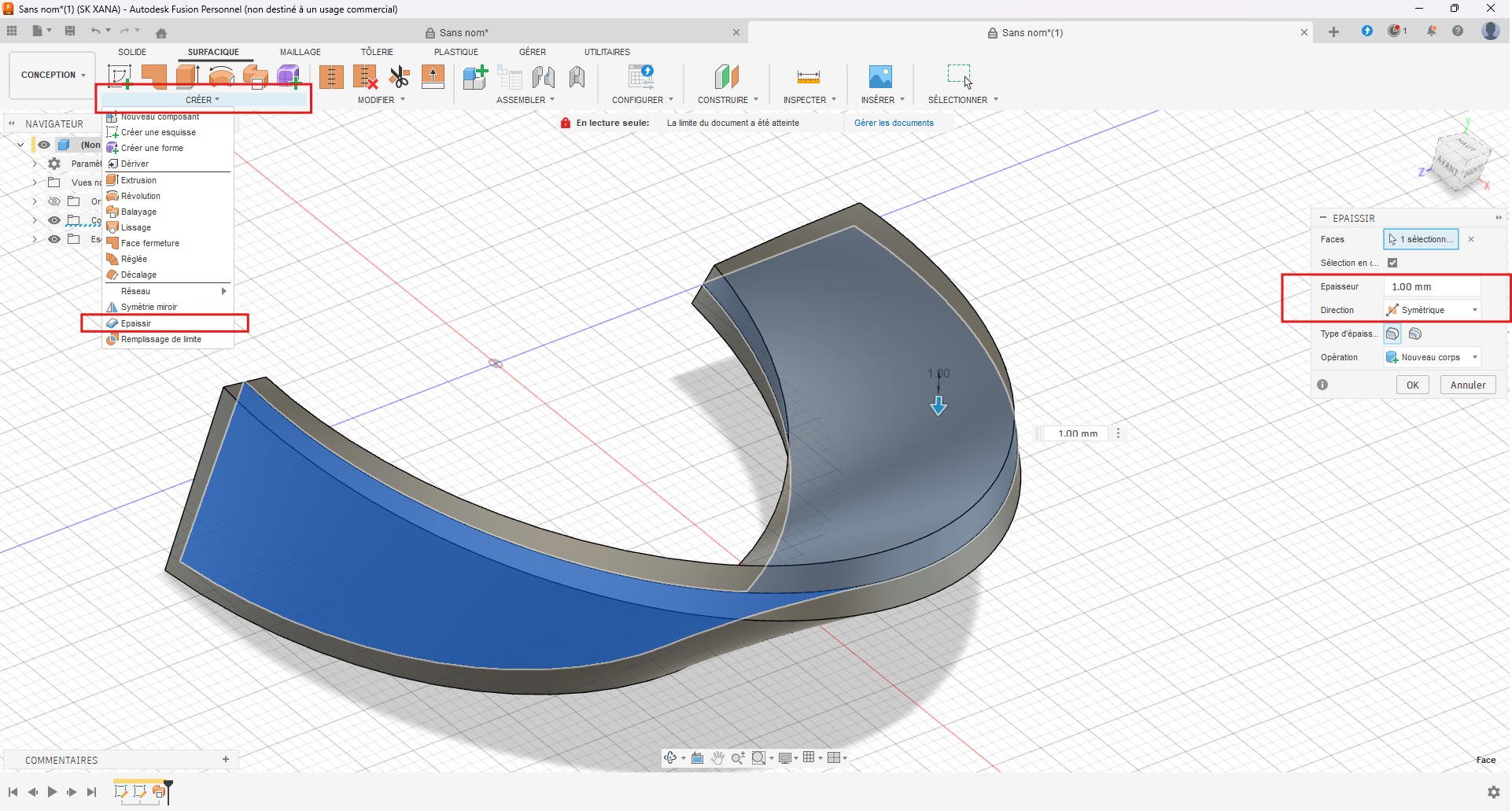Click the ViewCube in the viewport corner

point(1459,161)
